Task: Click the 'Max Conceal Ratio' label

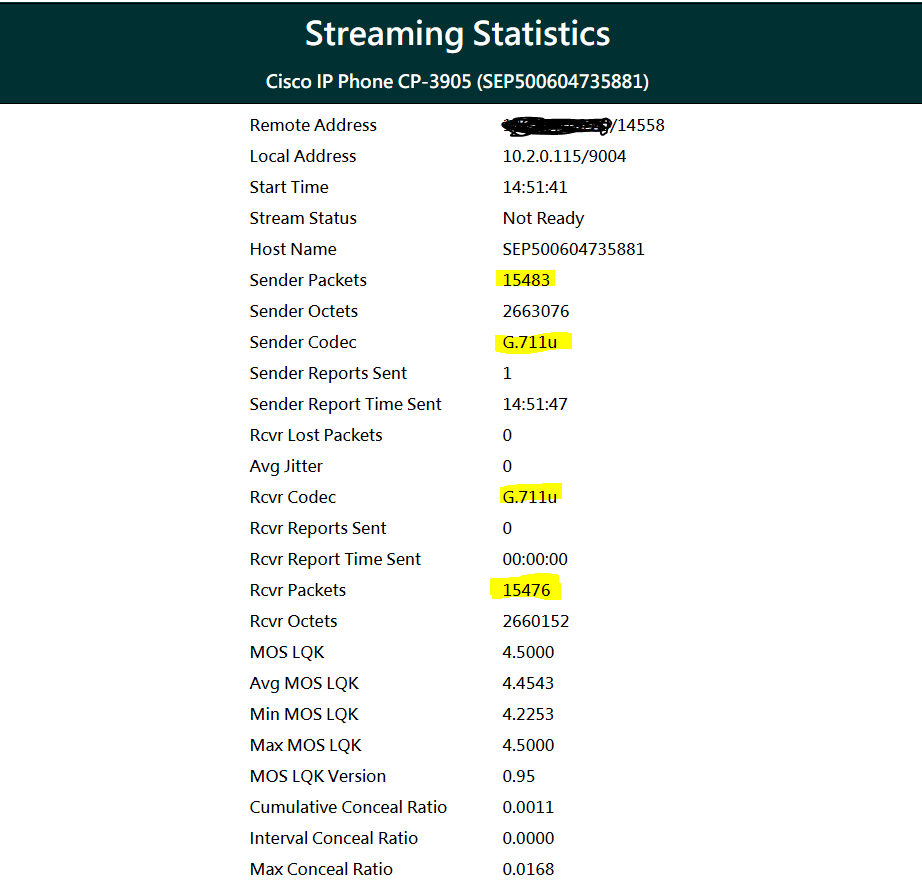Action: click(x=321, y=870)
